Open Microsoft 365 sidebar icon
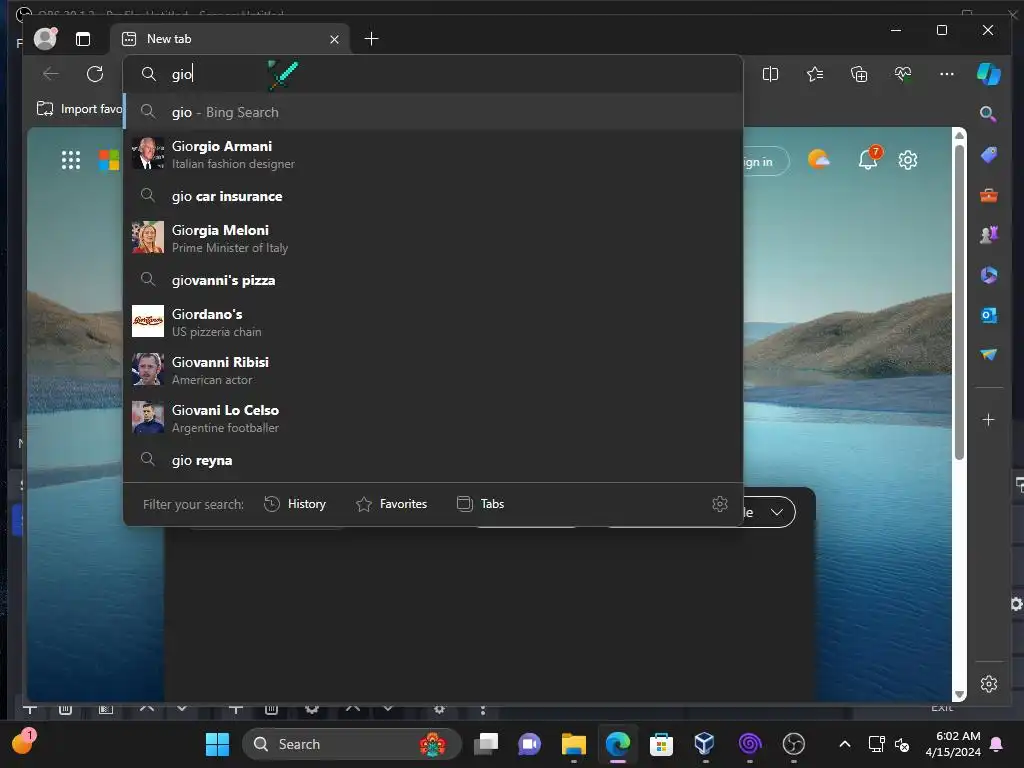1024x768 pixels. click(989, 275)
